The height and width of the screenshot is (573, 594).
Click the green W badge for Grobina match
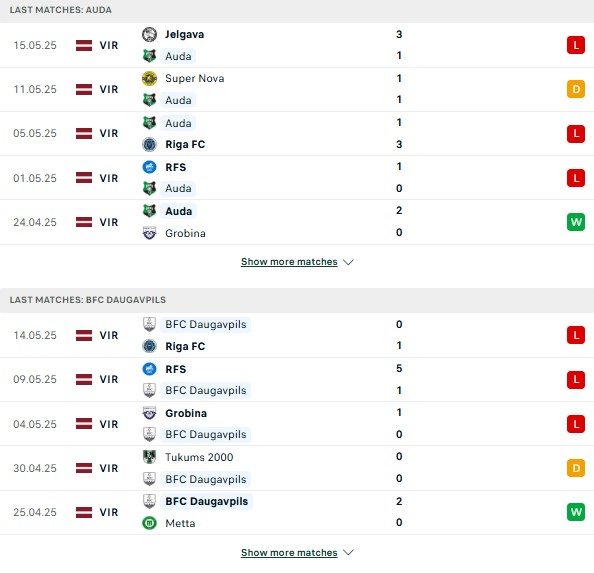[575, 222]
